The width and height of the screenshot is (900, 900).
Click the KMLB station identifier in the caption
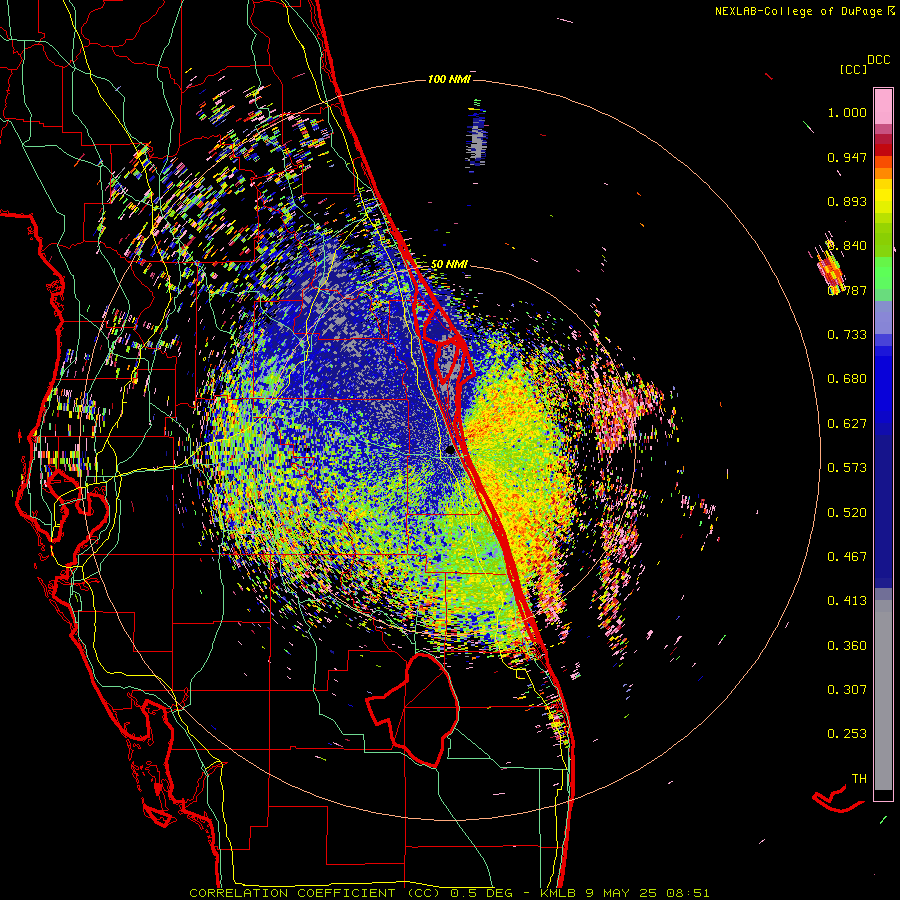(560, 893)
